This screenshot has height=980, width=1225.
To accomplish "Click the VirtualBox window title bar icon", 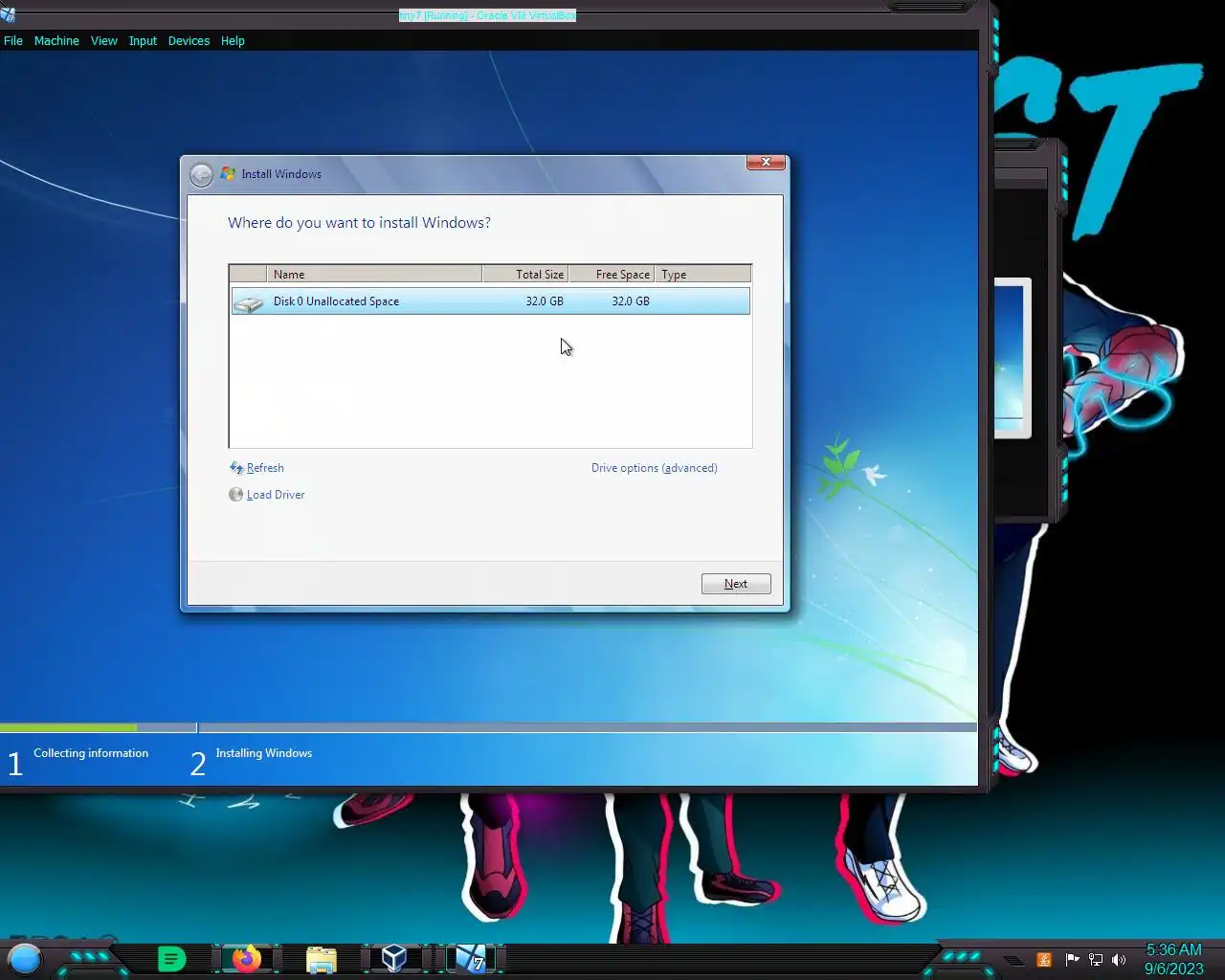I will click(8, 14).
